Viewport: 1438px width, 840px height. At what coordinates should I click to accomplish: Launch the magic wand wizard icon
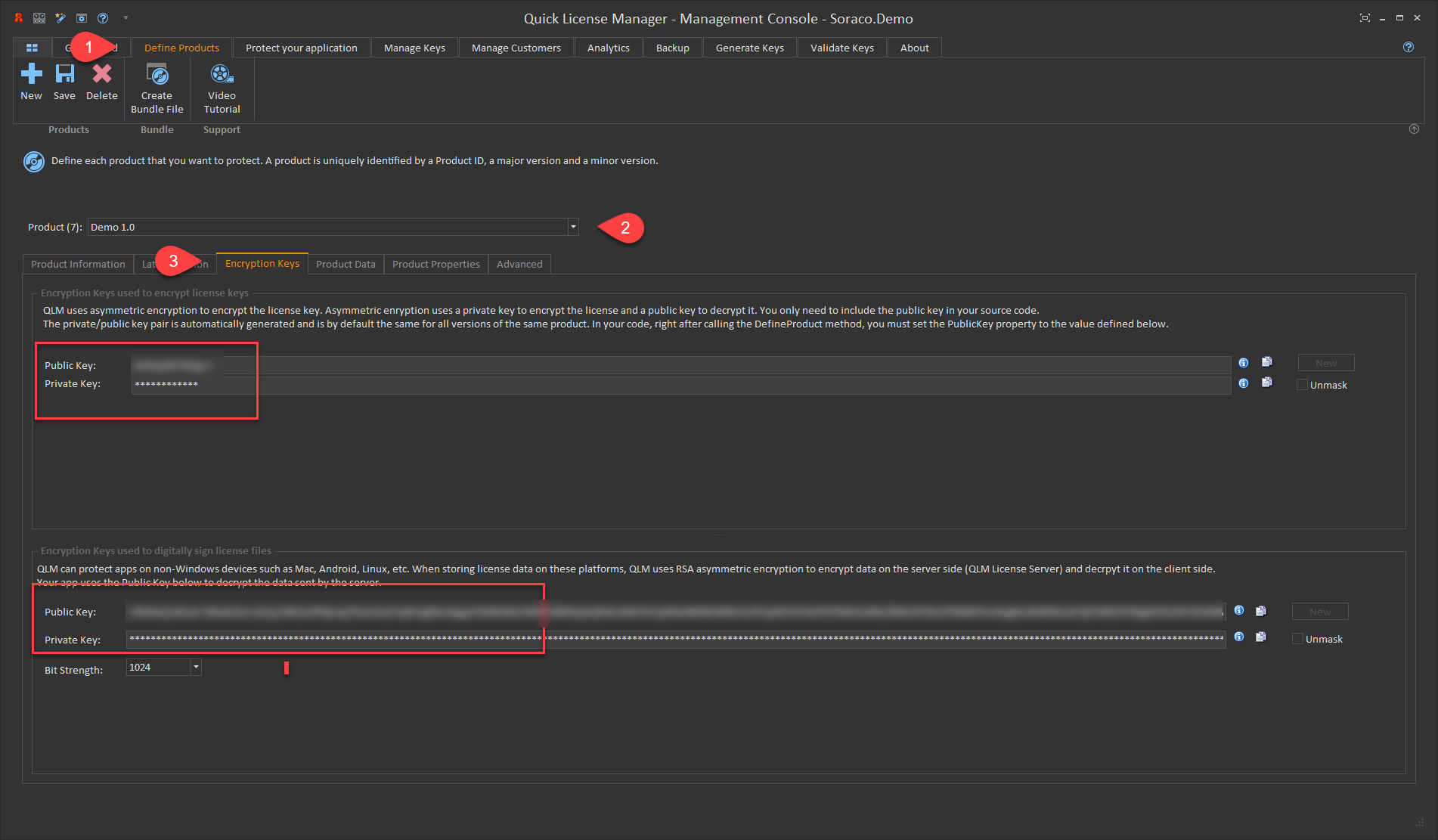tap(60, 18)
